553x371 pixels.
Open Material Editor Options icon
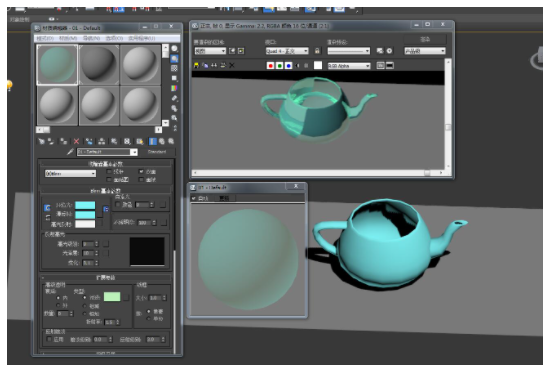coord(174,108)
